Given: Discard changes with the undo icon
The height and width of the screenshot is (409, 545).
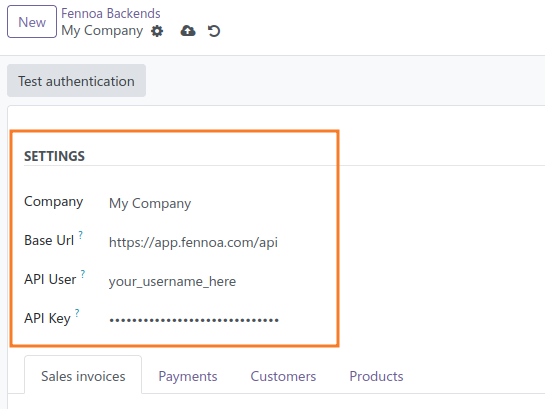Looking at the screenshot, I should [214, 31].
